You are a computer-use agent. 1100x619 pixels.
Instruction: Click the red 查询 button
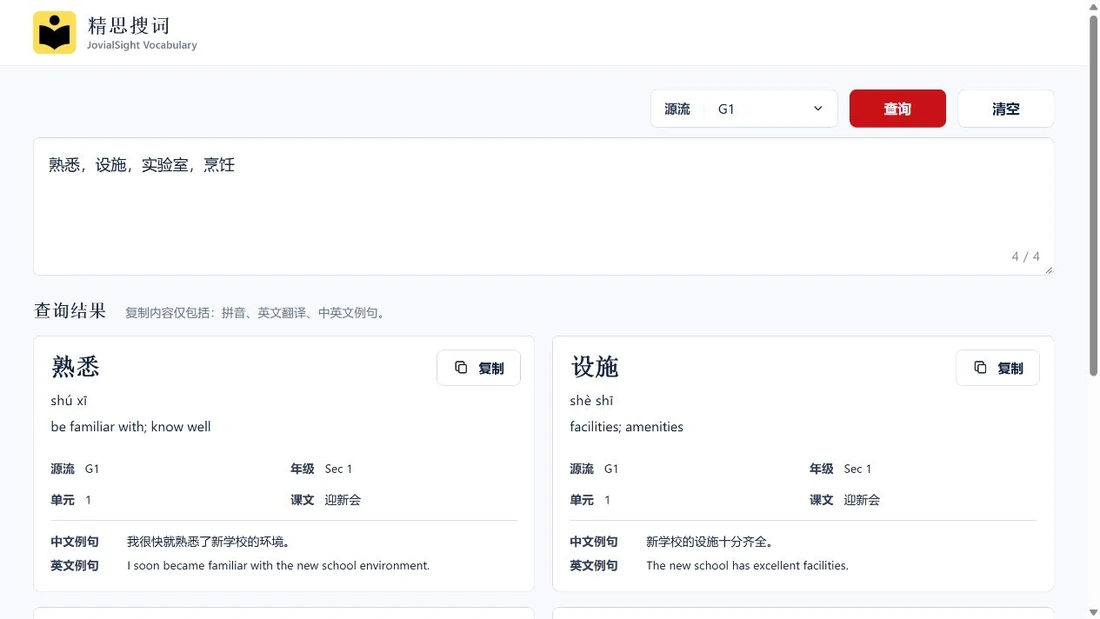[x=897, y=109]
